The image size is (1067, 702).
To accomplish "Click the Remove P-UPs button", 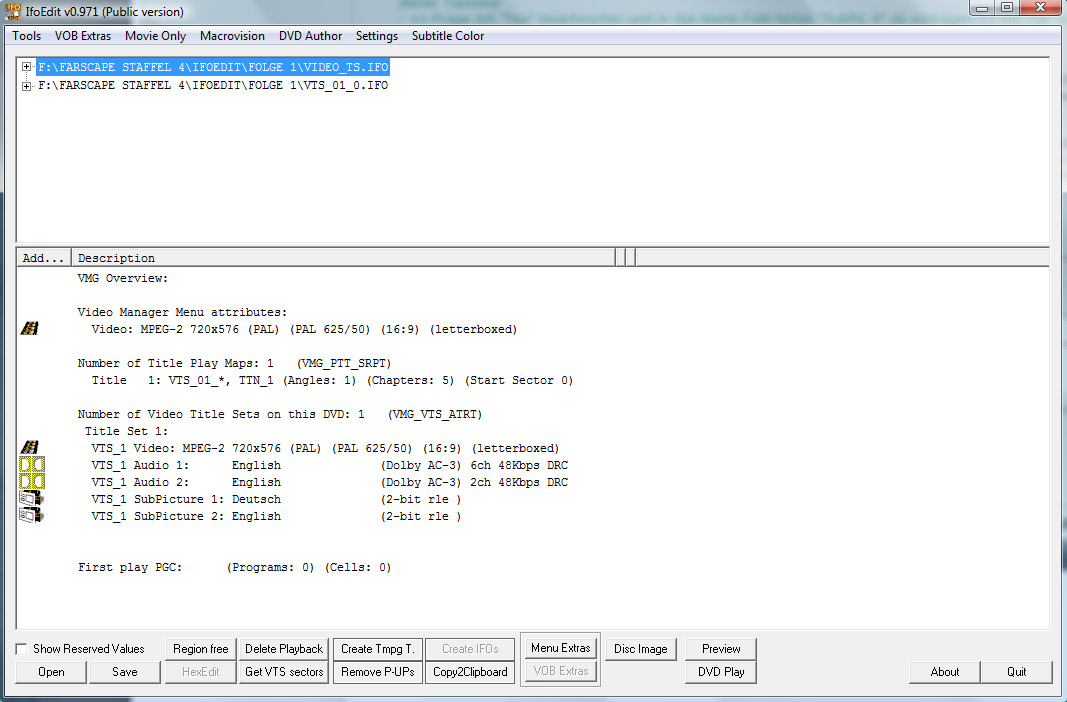I will tap(377, 672).
